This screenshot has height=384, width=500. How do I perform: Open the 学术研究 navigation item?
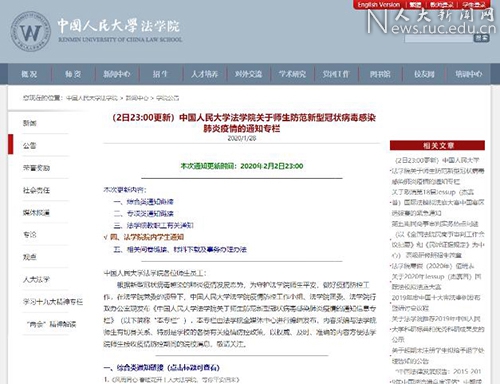click(x=292, y=74)
